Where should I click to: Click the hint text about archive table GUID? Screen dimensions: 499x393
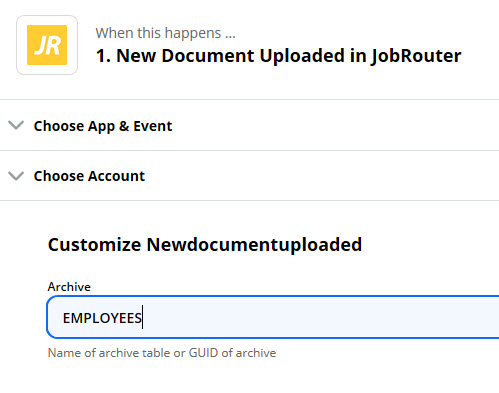pos(162,353)
